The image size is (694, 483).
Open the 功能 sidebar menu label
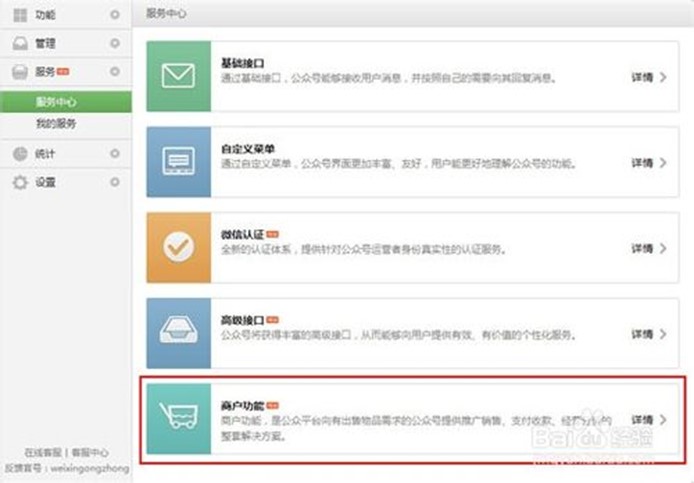point(45,15)
